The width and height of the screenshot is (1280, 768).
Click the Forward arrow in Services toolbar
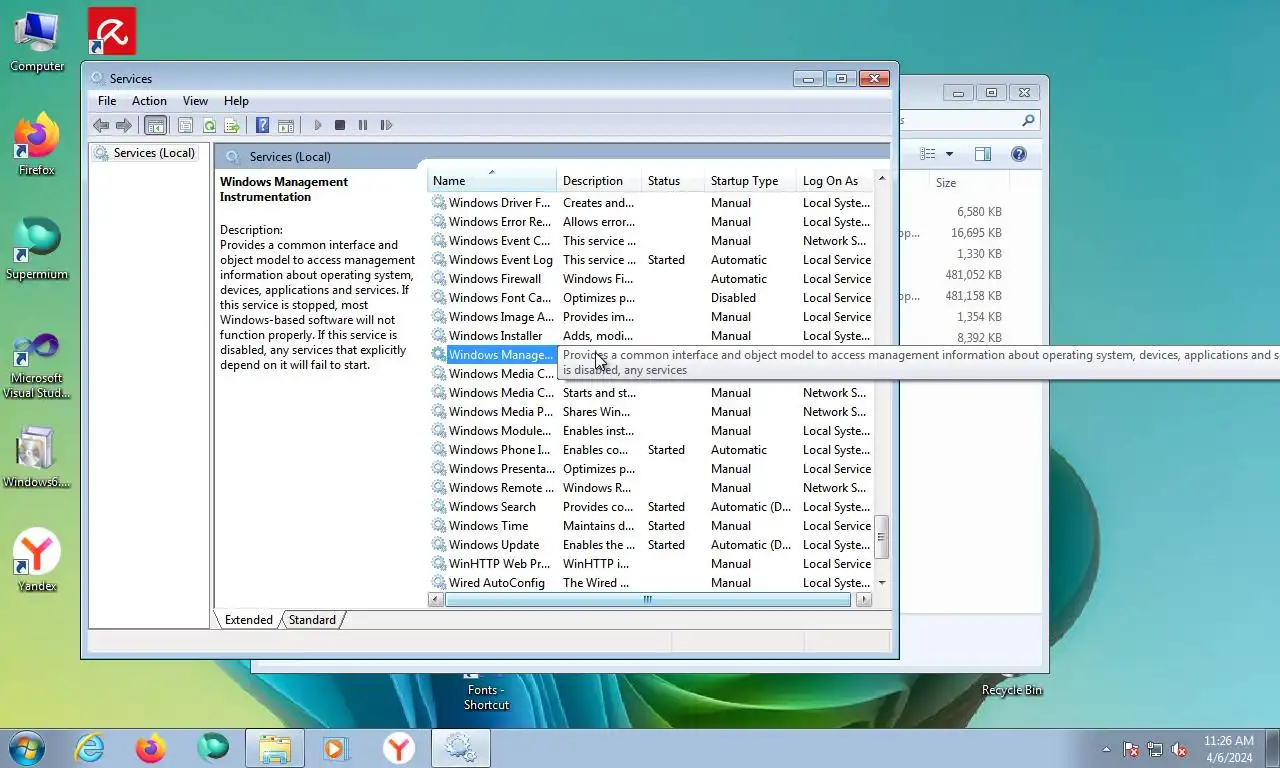point(124,125)
